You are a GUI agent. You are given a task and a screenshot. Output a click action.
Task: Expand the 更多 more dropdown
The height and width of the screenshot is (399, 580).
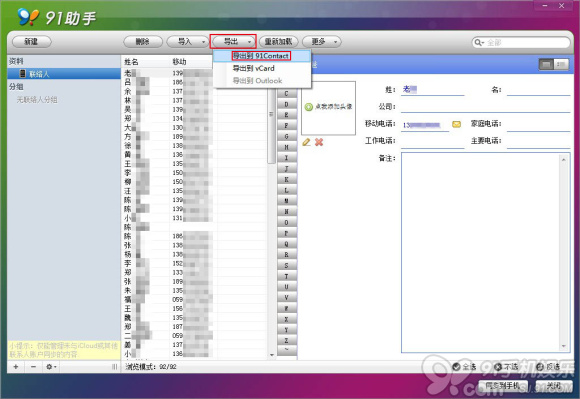pos(322,41)
